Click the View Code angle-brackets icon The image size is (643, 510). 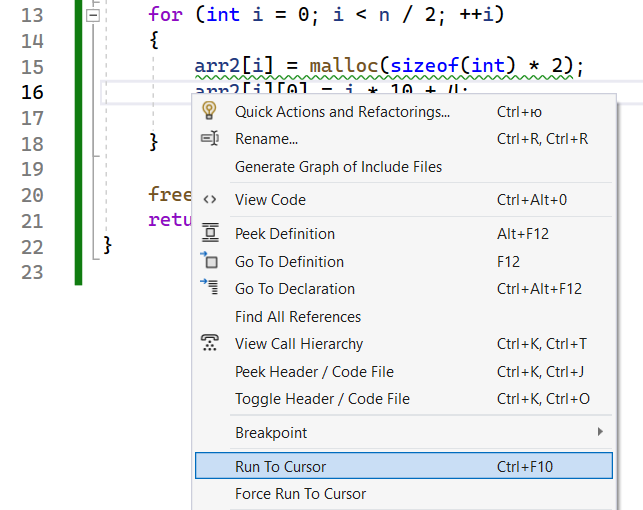click(x=210, y=199)
